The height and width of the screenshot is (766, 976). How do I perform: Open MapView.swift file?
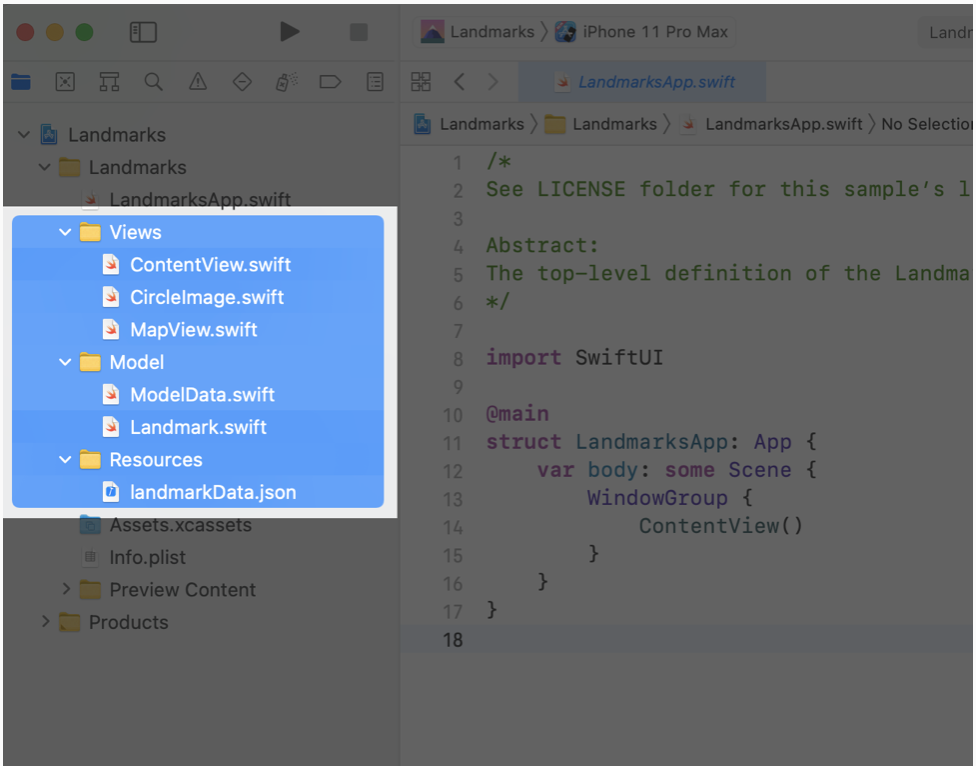click(198, 329)
